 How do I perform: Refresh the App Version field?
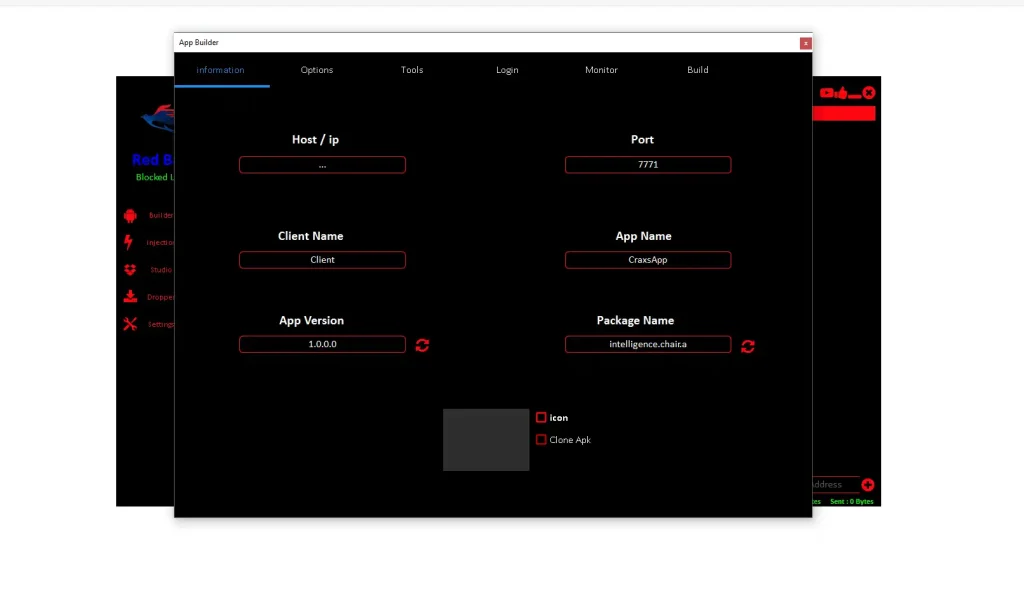[422, 345]
